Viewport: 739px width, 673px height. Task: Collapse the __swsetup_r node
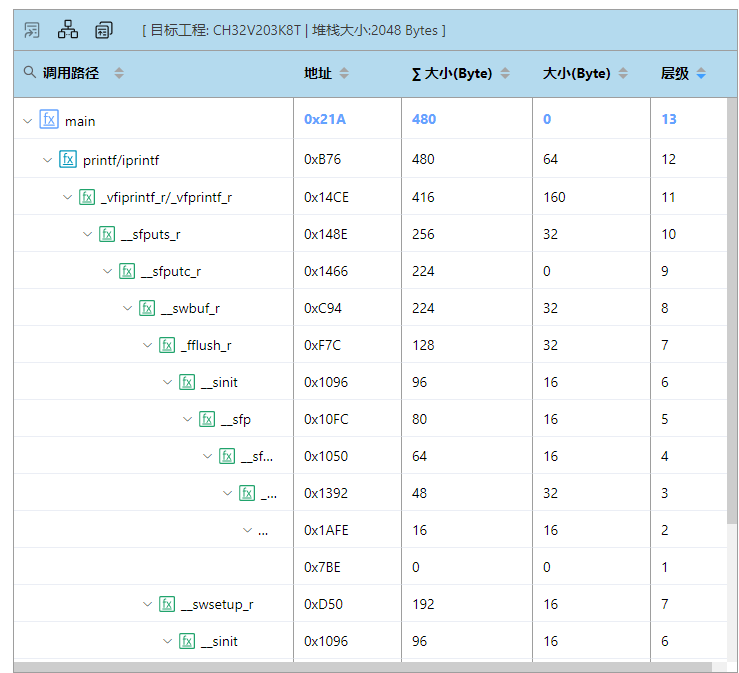coord(148,604)
